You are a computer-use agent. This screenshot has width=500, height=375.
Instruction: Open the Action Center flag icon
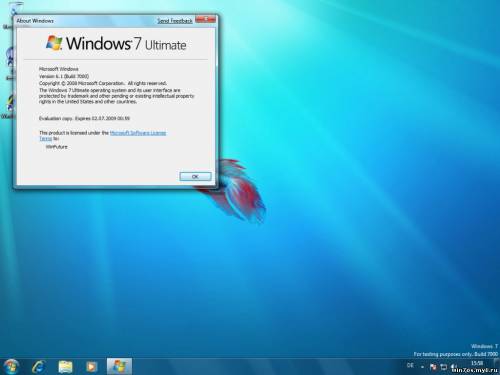pyautogui.click(x=433, y=367)
